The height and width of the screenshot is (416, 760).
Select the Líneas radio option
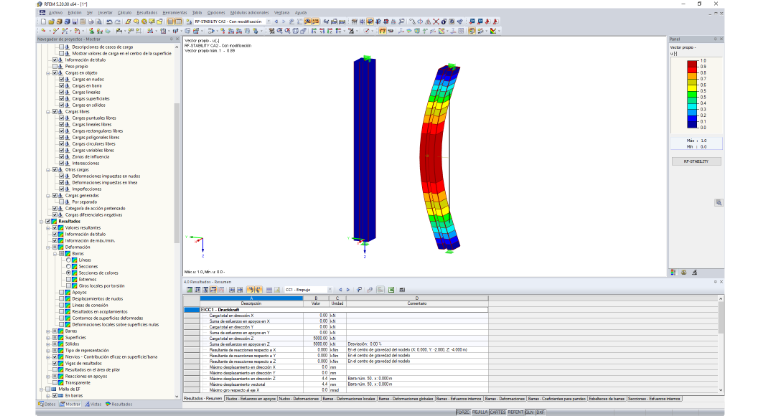point(68,260)
